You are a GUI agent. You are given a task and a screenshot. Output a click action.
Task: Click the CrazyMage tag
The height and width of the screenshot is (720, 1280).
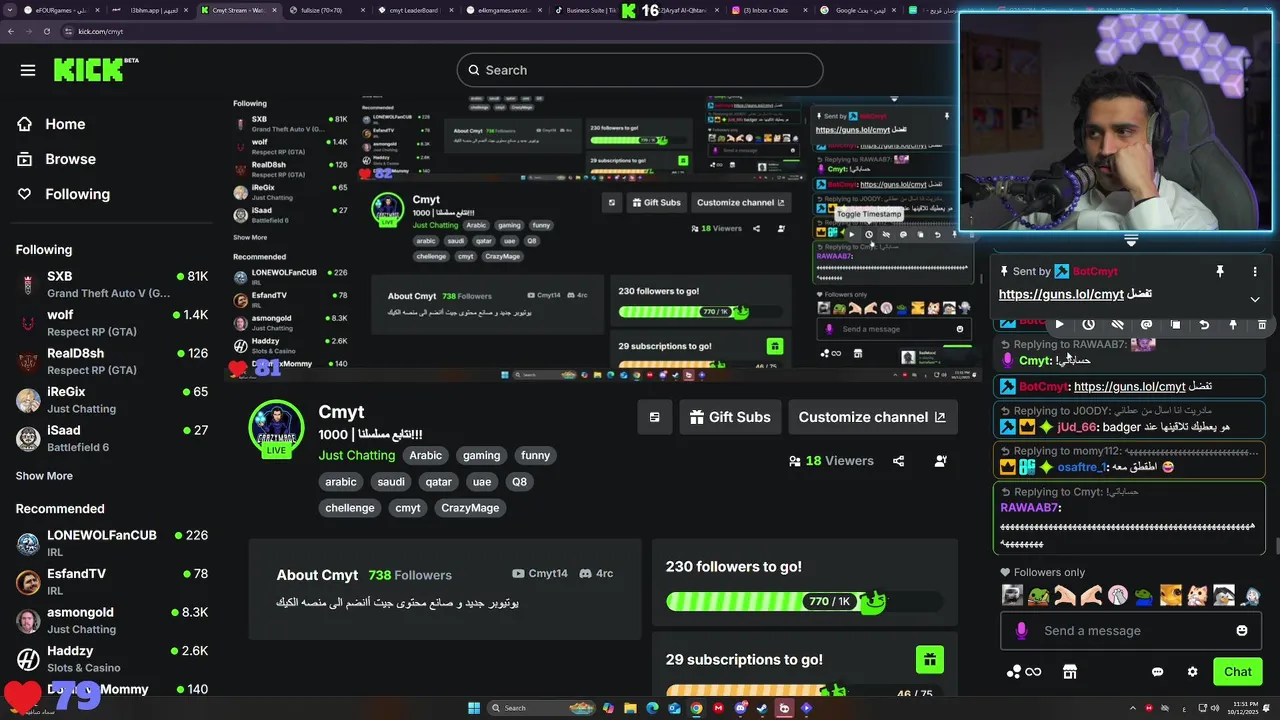coord(470,508)
